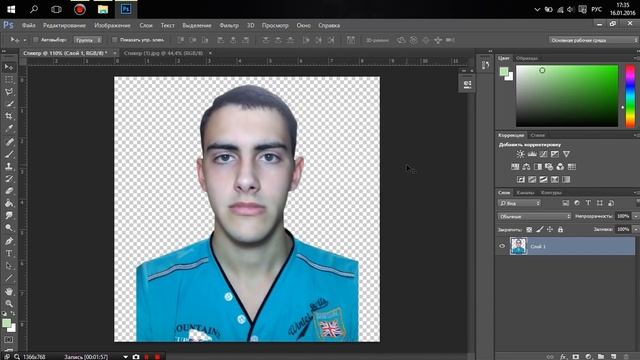
Task: Switch to the Стили tab
Action: click(x=538, y=135)
